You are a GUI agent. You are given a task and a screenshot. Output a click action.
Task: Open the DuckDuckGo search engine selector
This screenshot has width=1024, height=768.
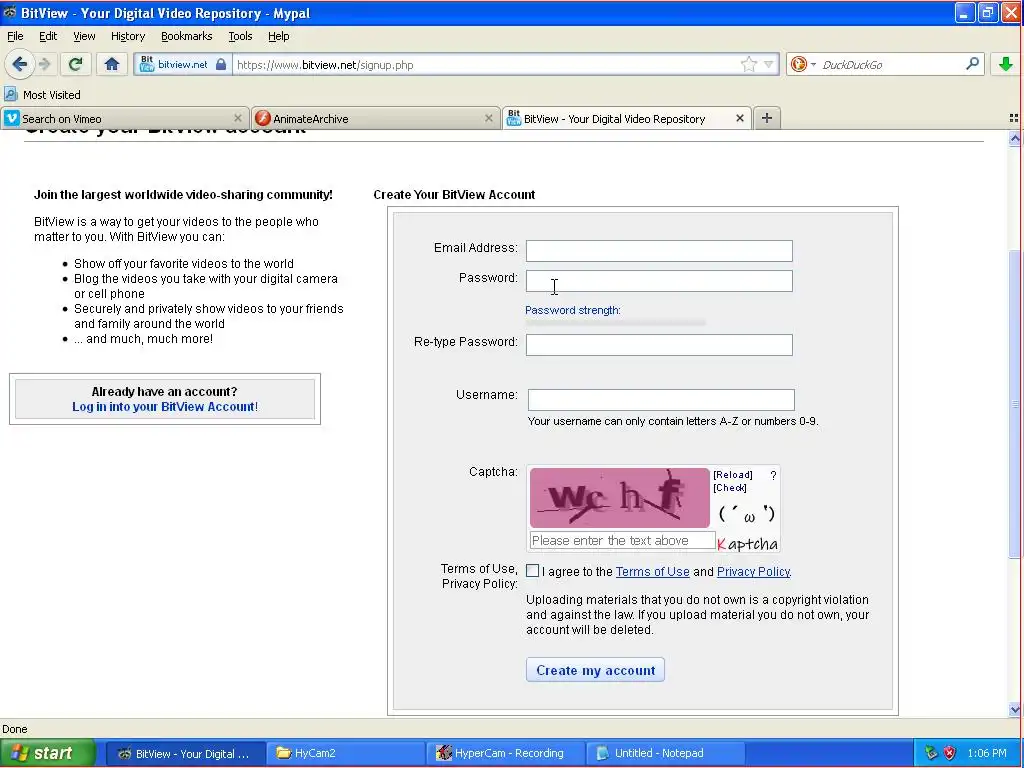pos(803,65)
